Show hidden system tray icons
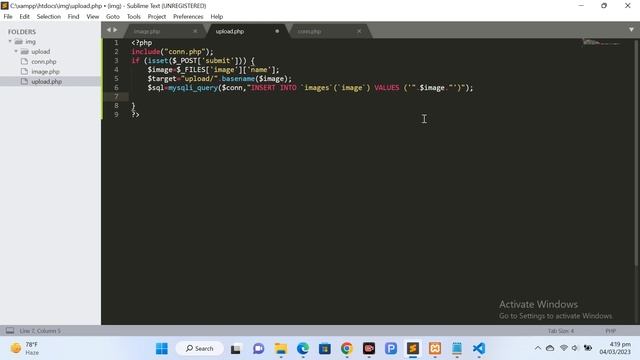Screen dimensions: 640x360 [538, 348]
